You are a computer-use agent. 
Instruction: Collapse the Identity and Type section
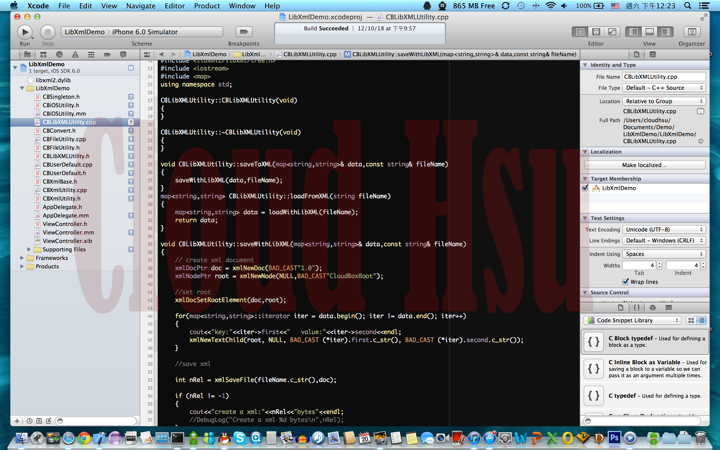(585, 65)
